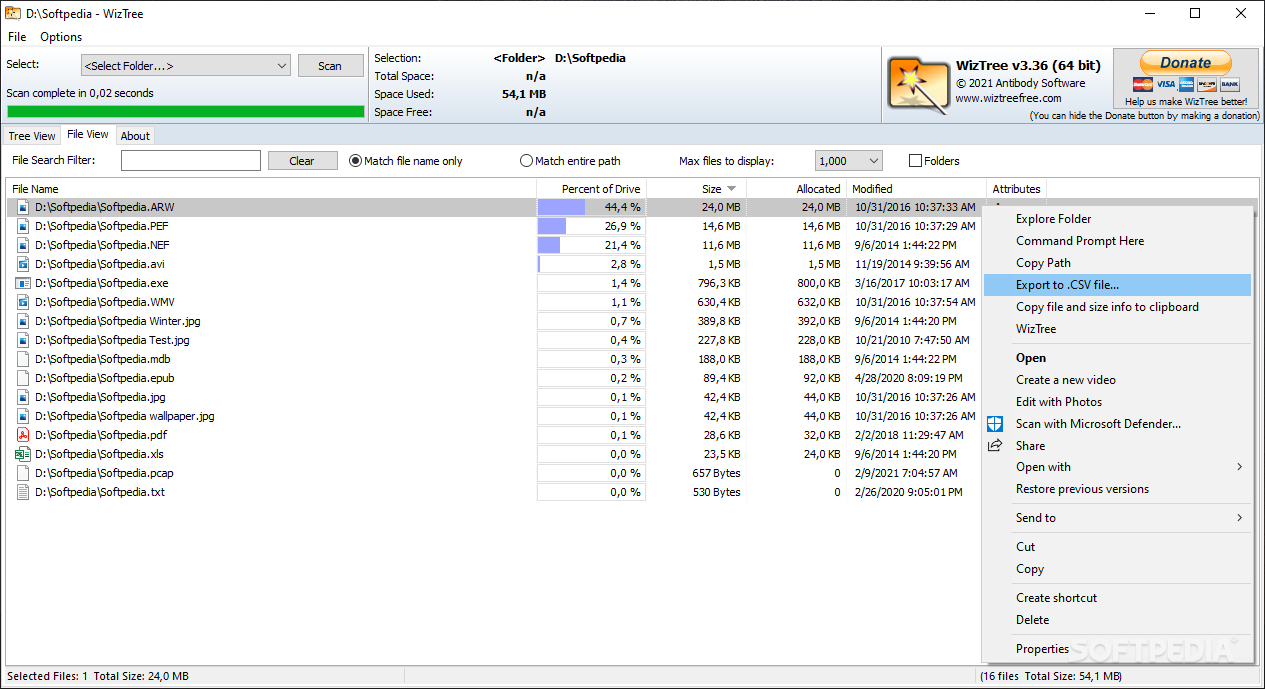Image resolution: width=1265 pixels, height=689 pixels.
Task: Click the Softpedia.ARW file icon
Action: [x=23, y=208]
